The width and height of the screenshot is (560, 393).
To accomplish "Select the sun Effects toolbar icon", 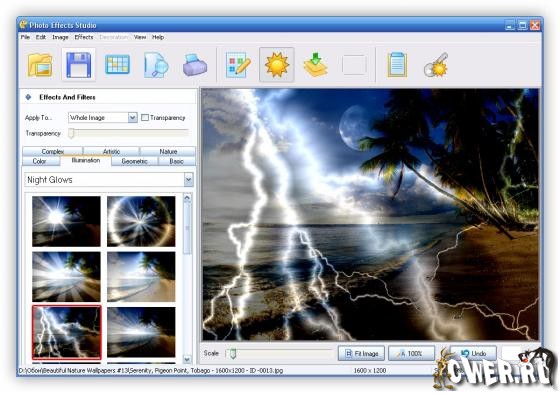I will [x=277, y=65].
